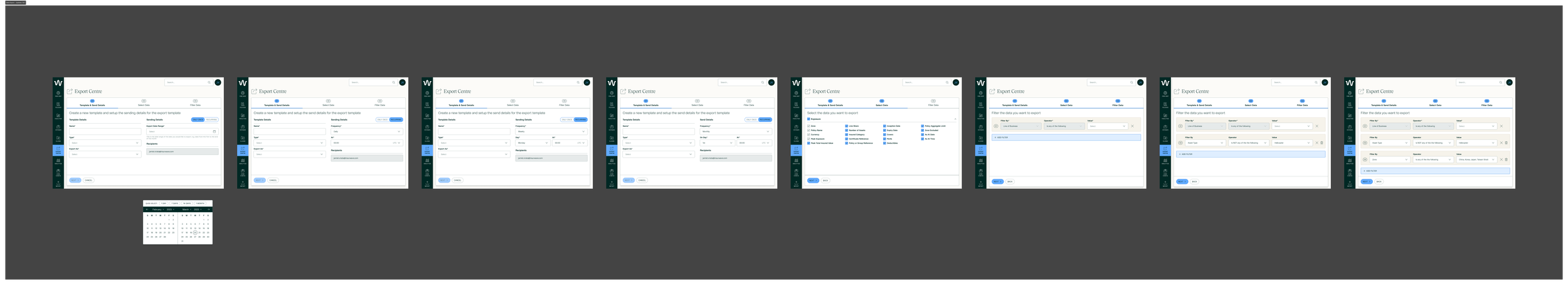Open Value dropdown in the single-filter frame
The width and height of the screenshot is (1568, 285).
pyautogui.click(x=1107, y=126)
